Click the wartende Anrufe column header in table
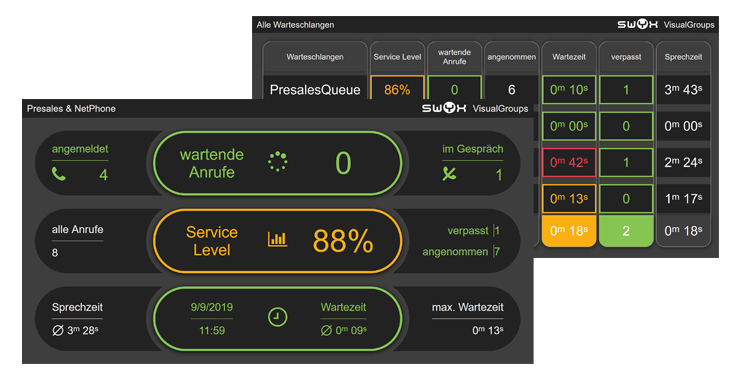750x380 pixels. pos(454,57)
